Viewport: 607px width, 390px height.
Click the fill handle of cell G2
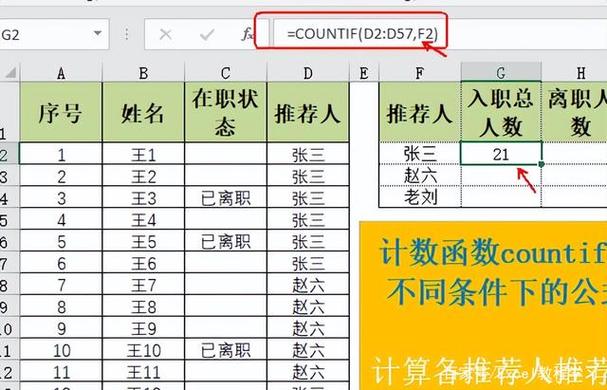pos(541,165)
